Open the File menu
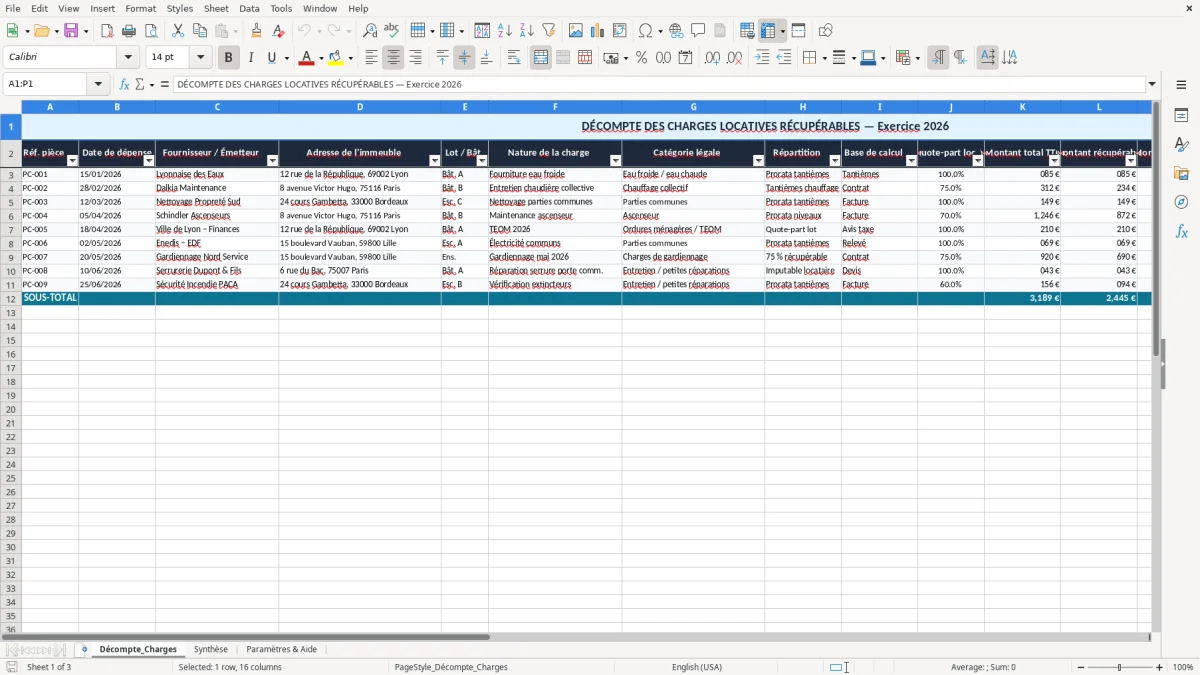This screenshot has height=675, width=1200. pyautogui.click(x=13, y=8)
